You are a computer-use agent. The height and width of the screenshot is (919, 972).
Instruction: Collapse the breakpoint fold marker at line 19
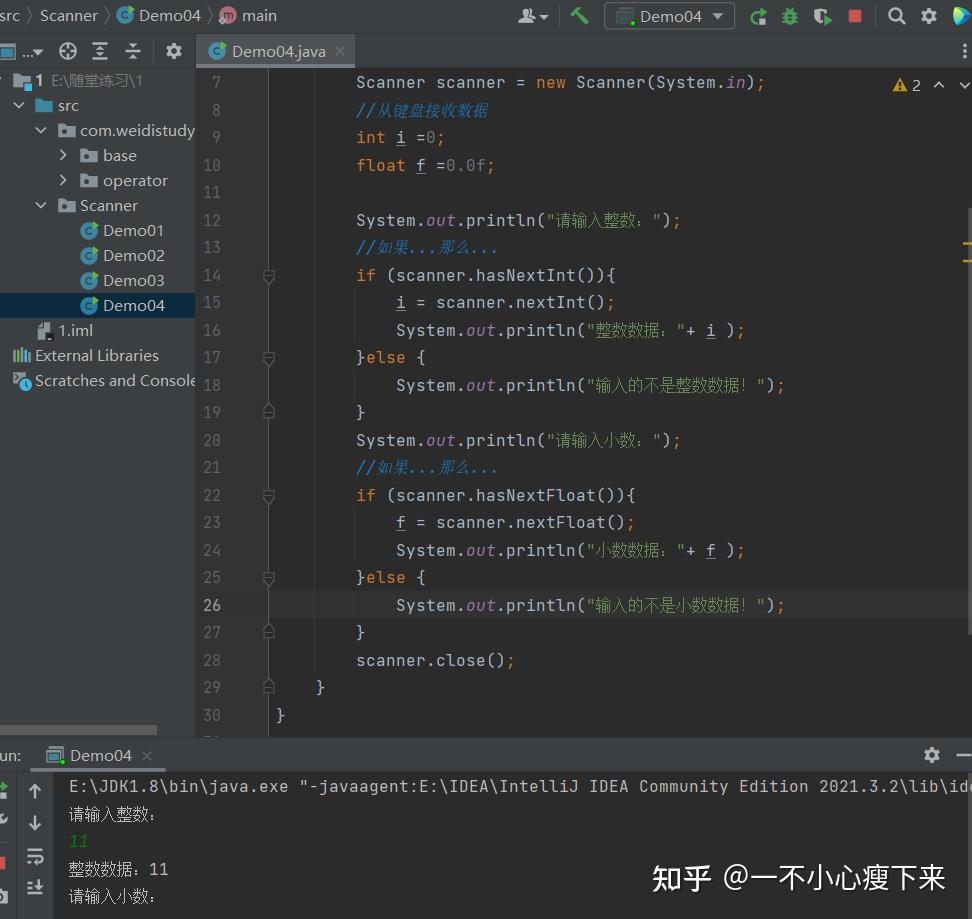click(268, 412)
